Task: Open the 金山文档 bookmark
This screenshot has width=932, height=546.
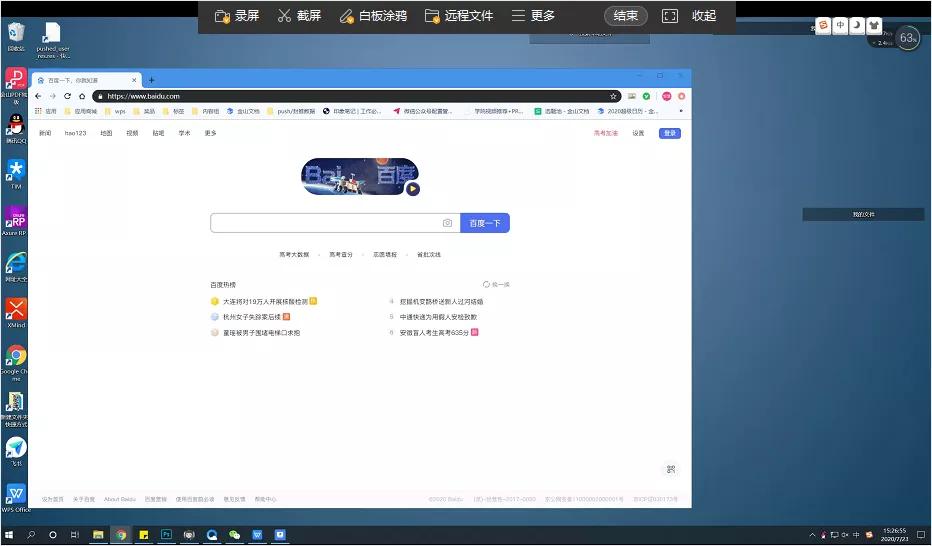Action: click(243, 111)
